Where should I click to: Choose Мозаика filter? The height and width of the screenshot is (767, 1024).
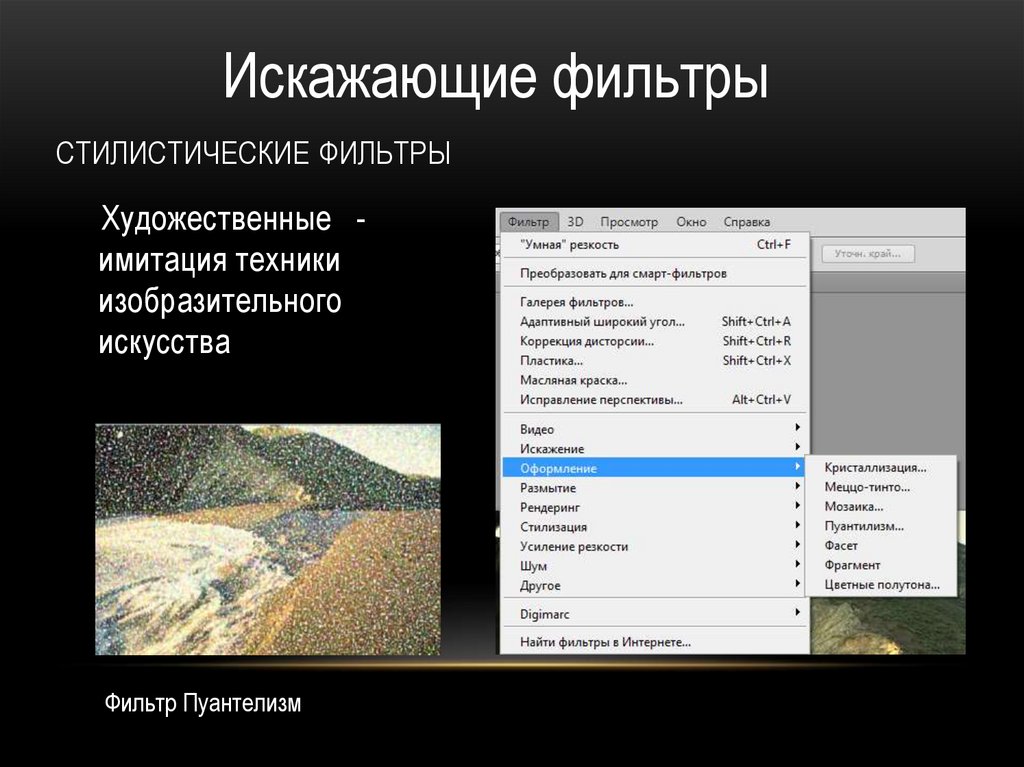[881, 507]
